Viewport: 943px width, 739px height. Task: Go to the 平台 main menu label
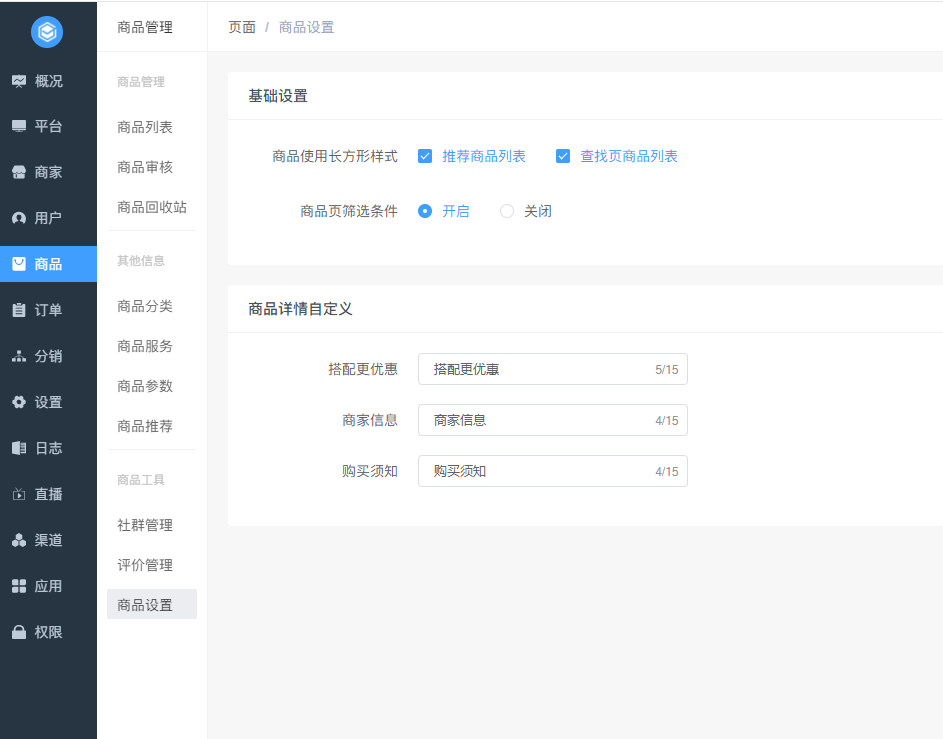click(49, 126)
